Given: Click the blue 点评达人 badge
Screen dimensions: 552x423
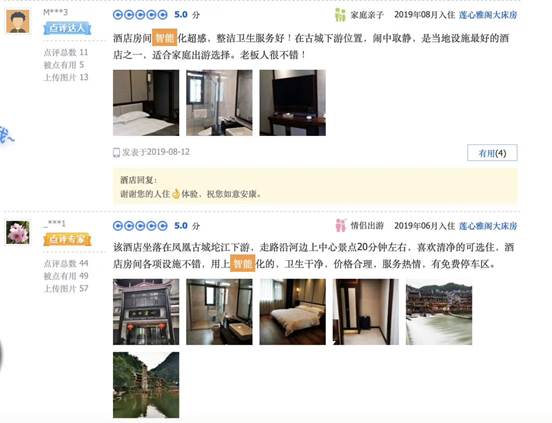Looking at the screenshot, I should tap(67, 29).
